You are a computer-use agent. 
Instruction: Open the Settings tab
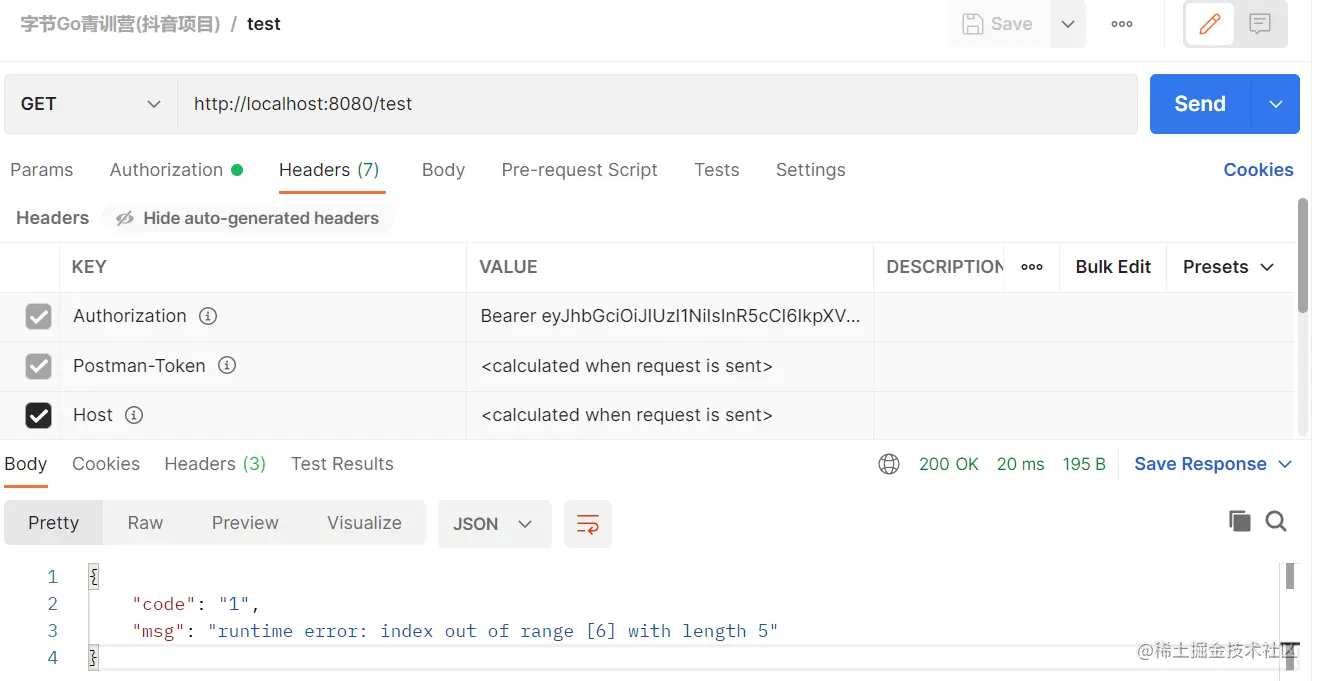(x=811, y=170)
